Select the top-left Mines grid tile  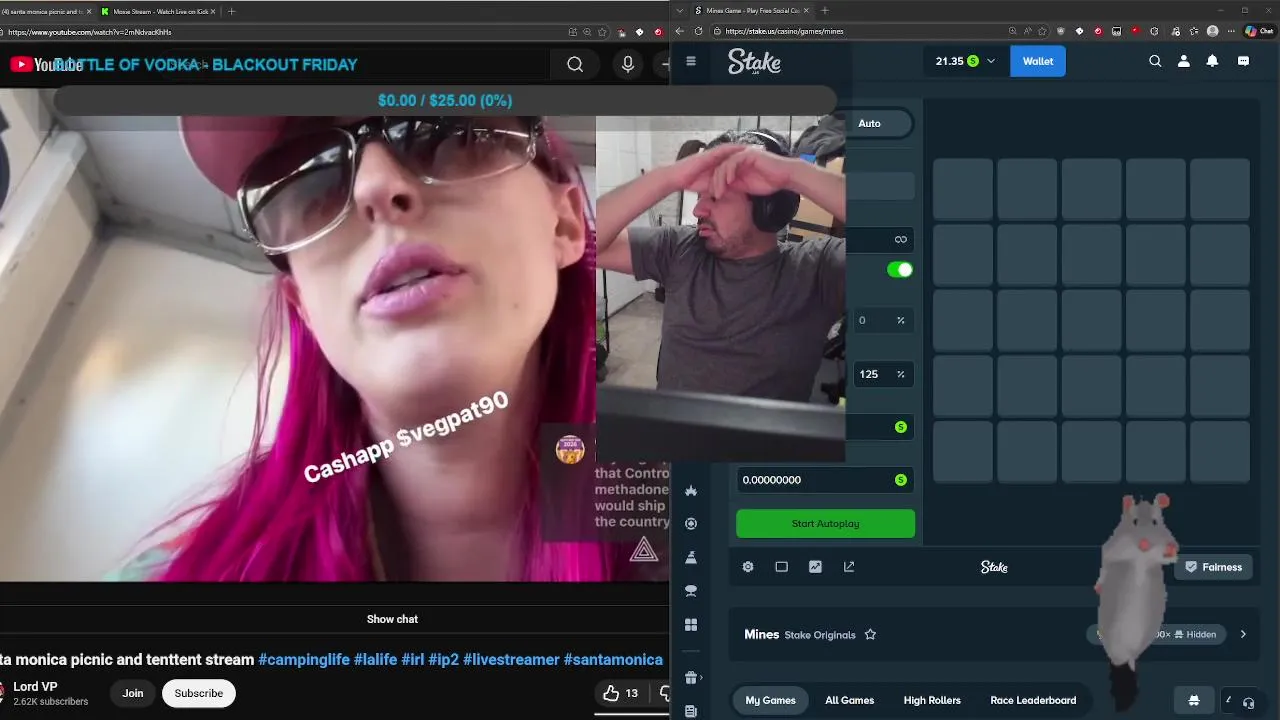coord(963,189)
